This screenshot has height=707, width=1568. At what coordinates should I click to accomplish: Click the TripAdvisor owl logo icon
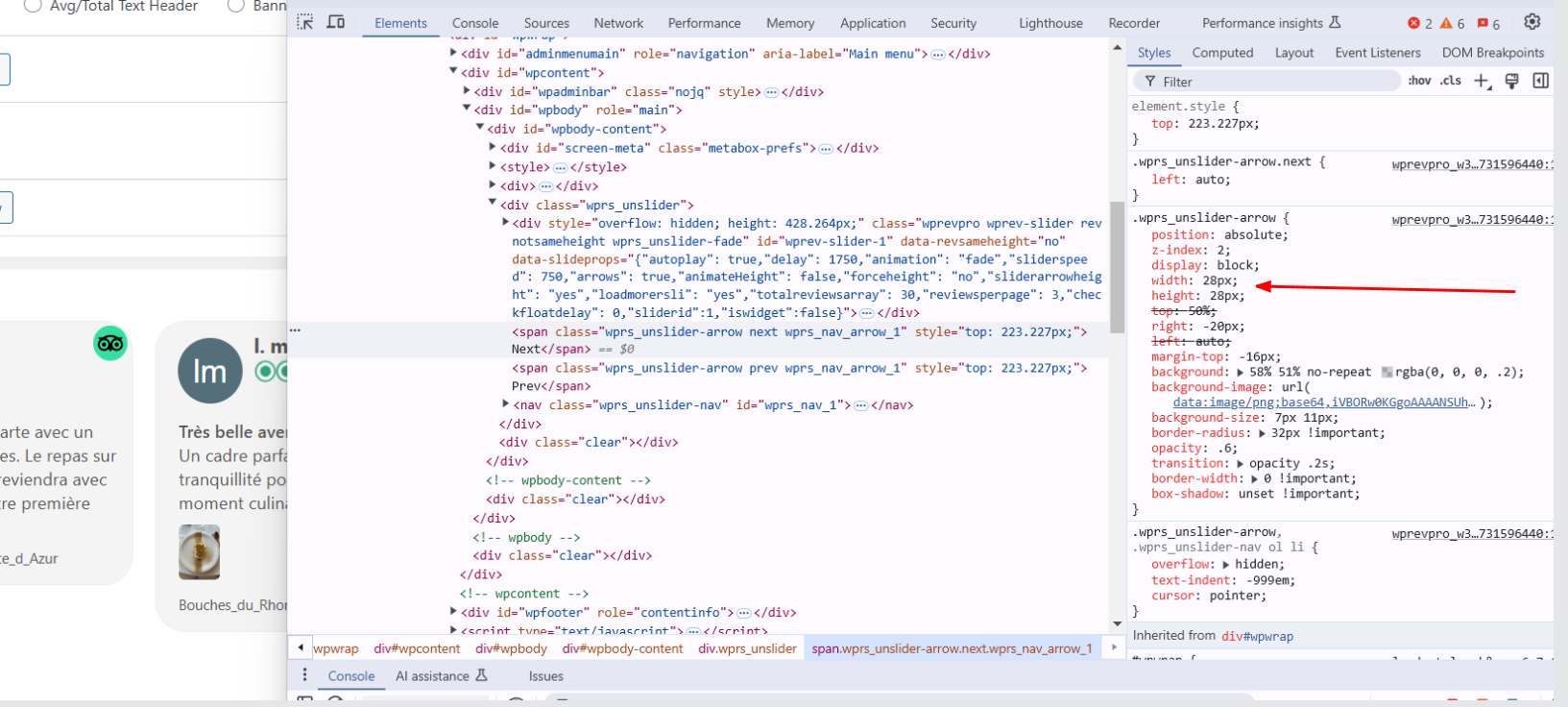pos(110,343)
